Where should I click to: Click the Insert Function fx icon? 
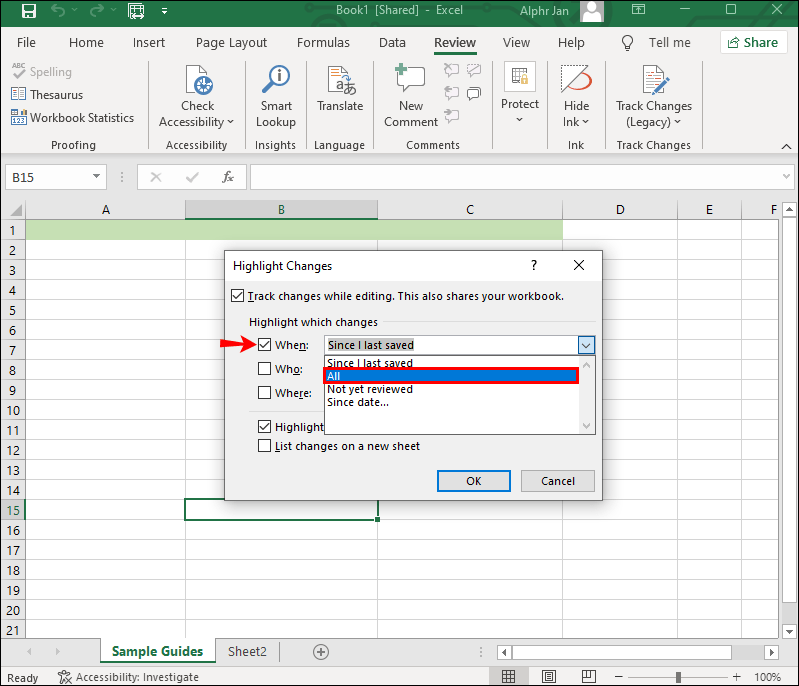228,177
